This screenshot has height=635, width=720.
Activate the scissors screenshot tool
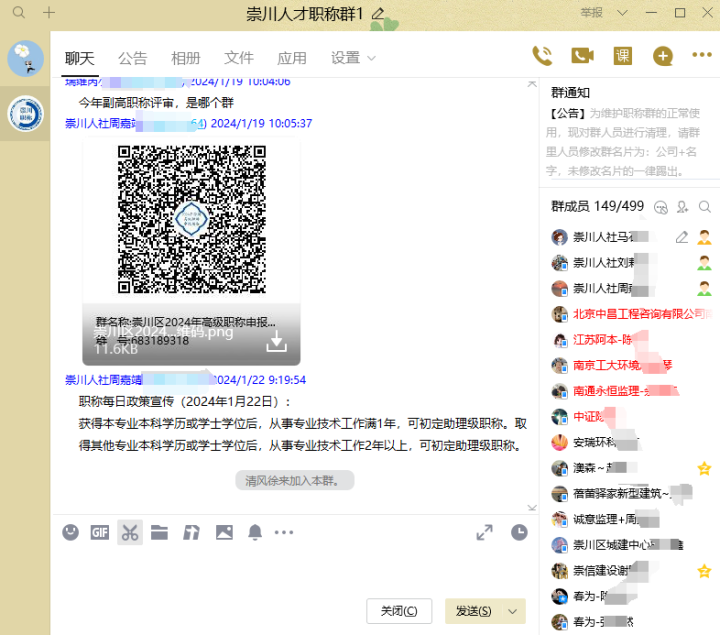click(129, 532)
